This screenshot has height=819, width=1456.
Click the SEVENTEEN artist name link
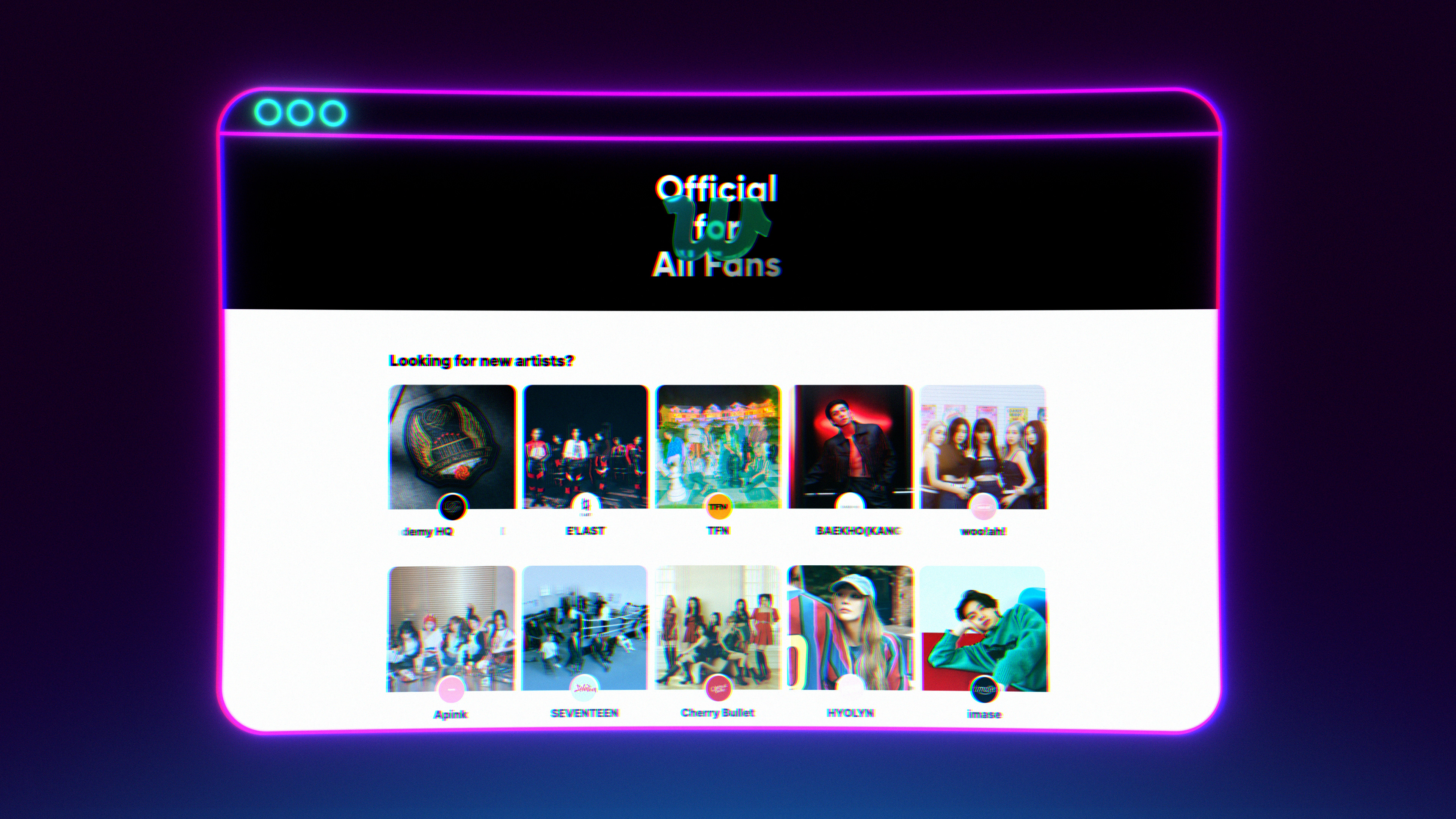tap(584, 713)
